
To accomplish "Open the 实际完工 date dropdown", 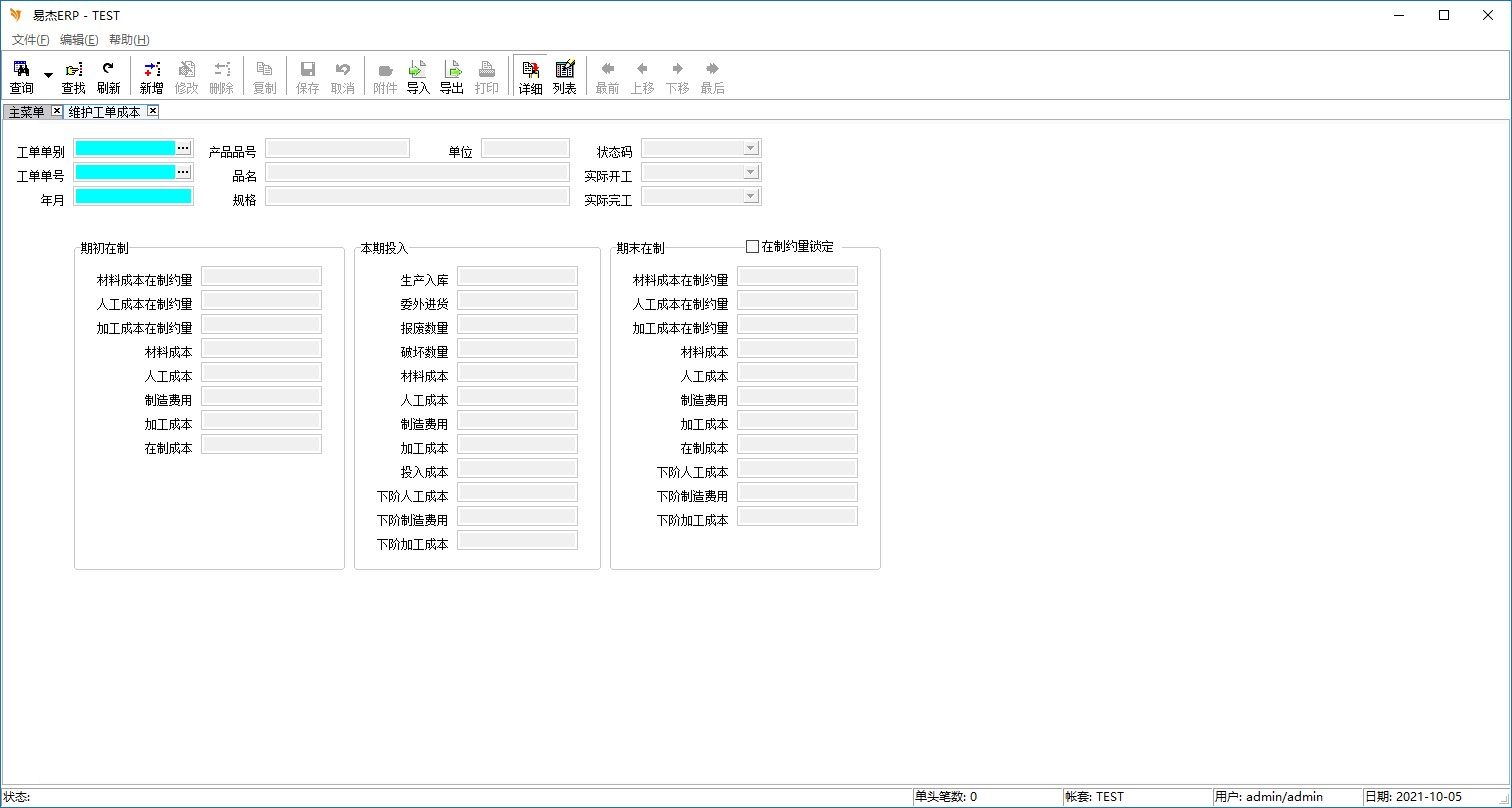I will coord(750,196).
